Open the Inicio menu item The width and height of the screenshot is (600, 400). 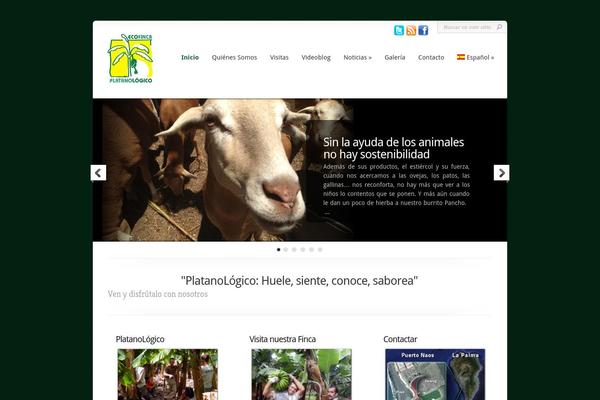pyautogui.click(x=190, y=57)
